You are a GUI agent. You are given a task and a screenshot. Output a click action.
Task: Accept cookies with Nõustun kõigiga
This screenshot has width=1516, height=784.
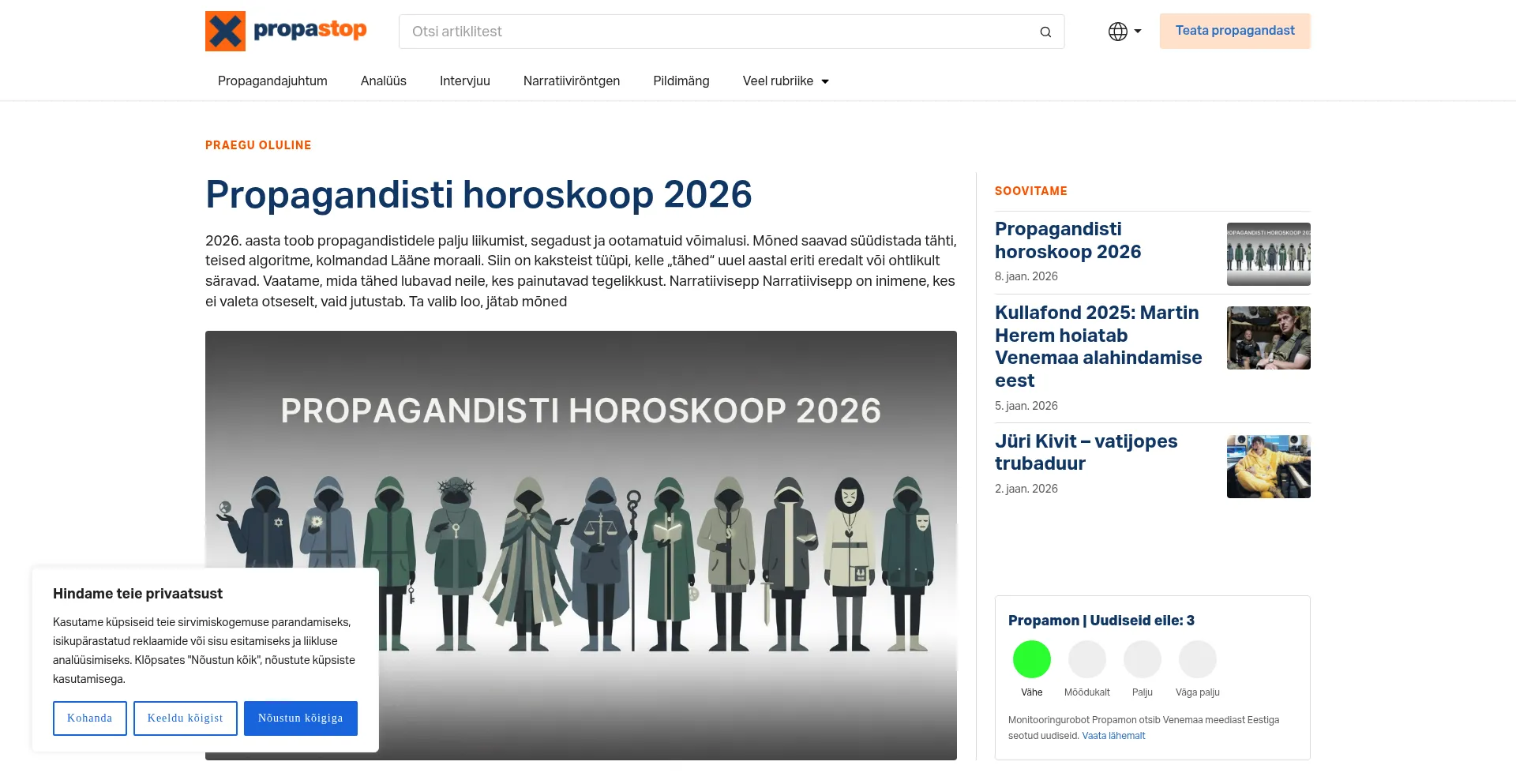tap(300, 718)
